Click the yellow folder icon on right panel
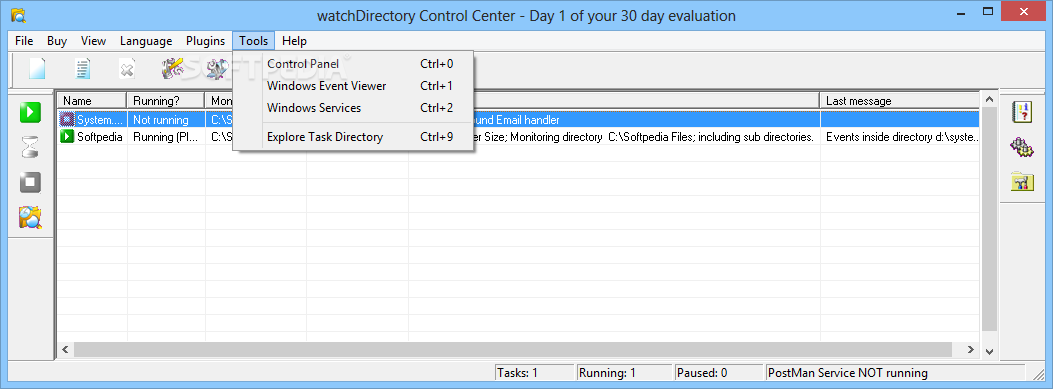 click(1022, 181)
